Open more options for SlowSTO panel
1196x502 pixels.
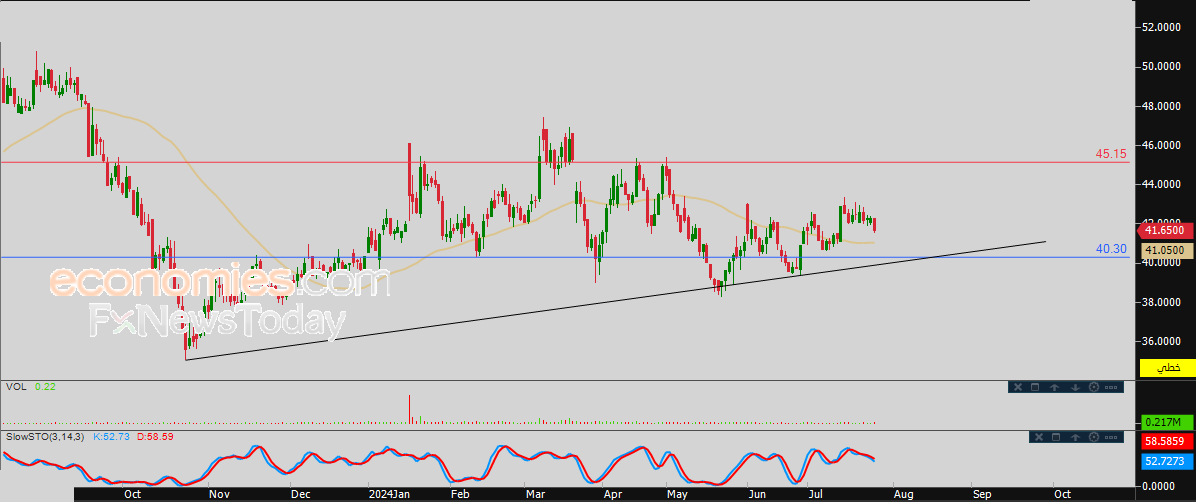tap(1111, 437)
